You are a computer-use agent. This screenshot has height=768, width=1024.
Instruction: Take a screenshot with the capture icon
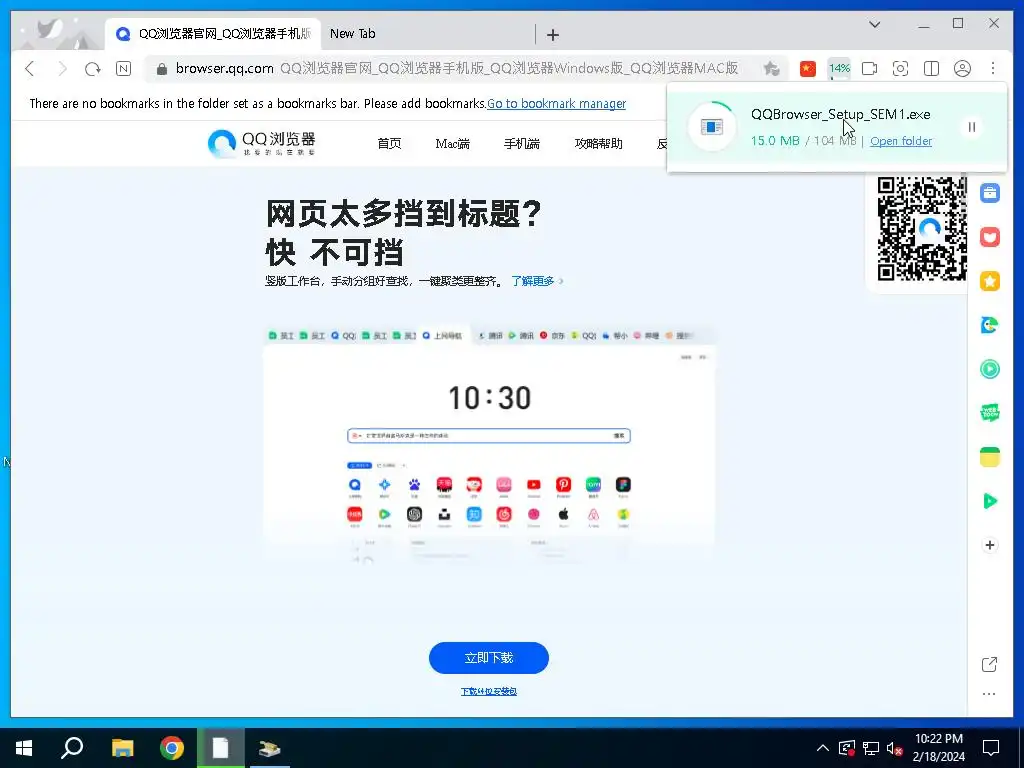(901, 69)
